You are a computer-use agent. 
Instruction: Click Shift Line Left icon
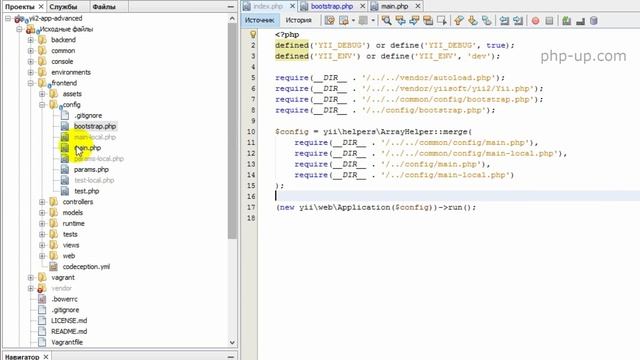[x=504, y=20]
